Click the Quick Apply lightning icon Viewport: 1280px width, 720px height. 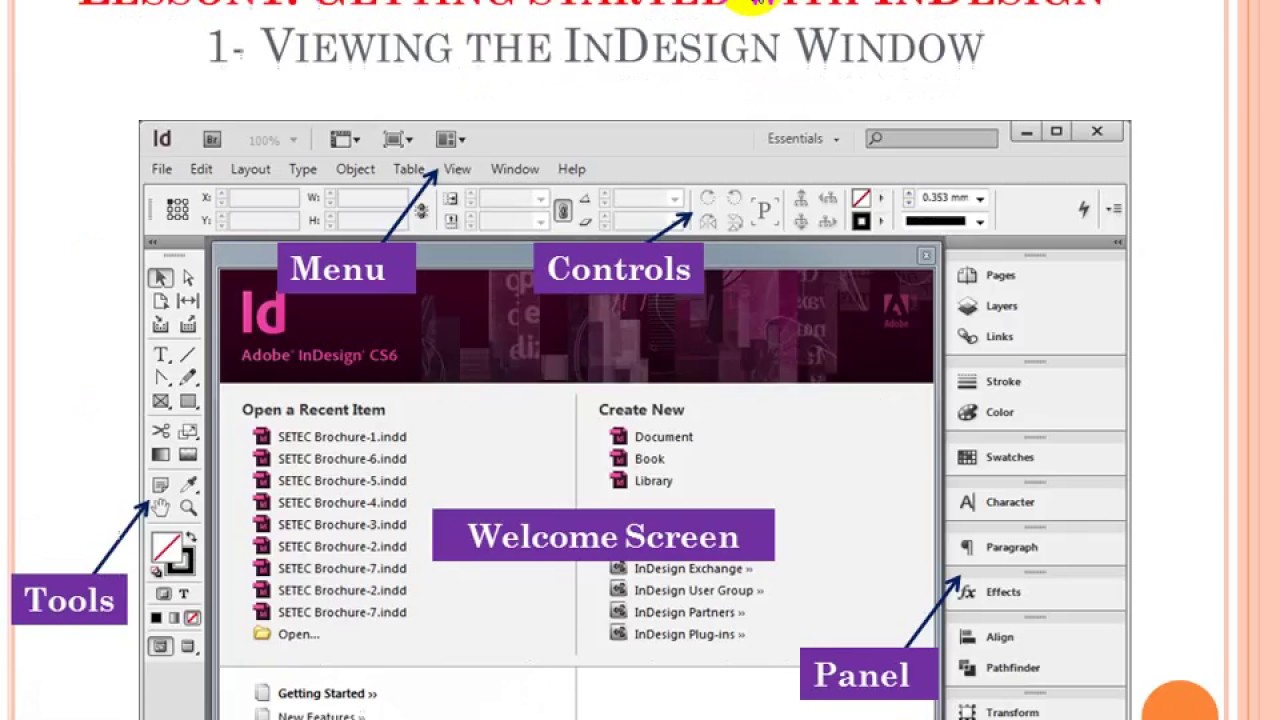pyautogui.click(x=1083, y=208)
